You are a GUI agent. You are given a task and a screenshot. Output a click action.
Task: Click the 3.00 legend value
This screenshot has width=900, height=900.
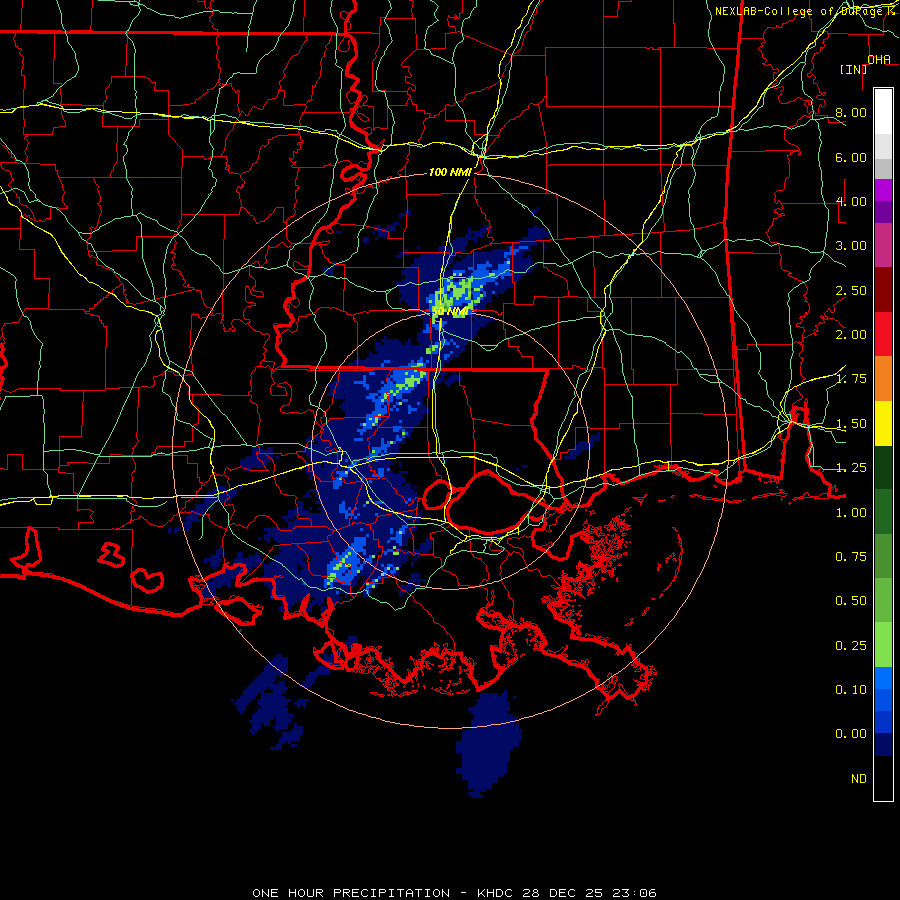pyautogui.click(x=851, y=246)
